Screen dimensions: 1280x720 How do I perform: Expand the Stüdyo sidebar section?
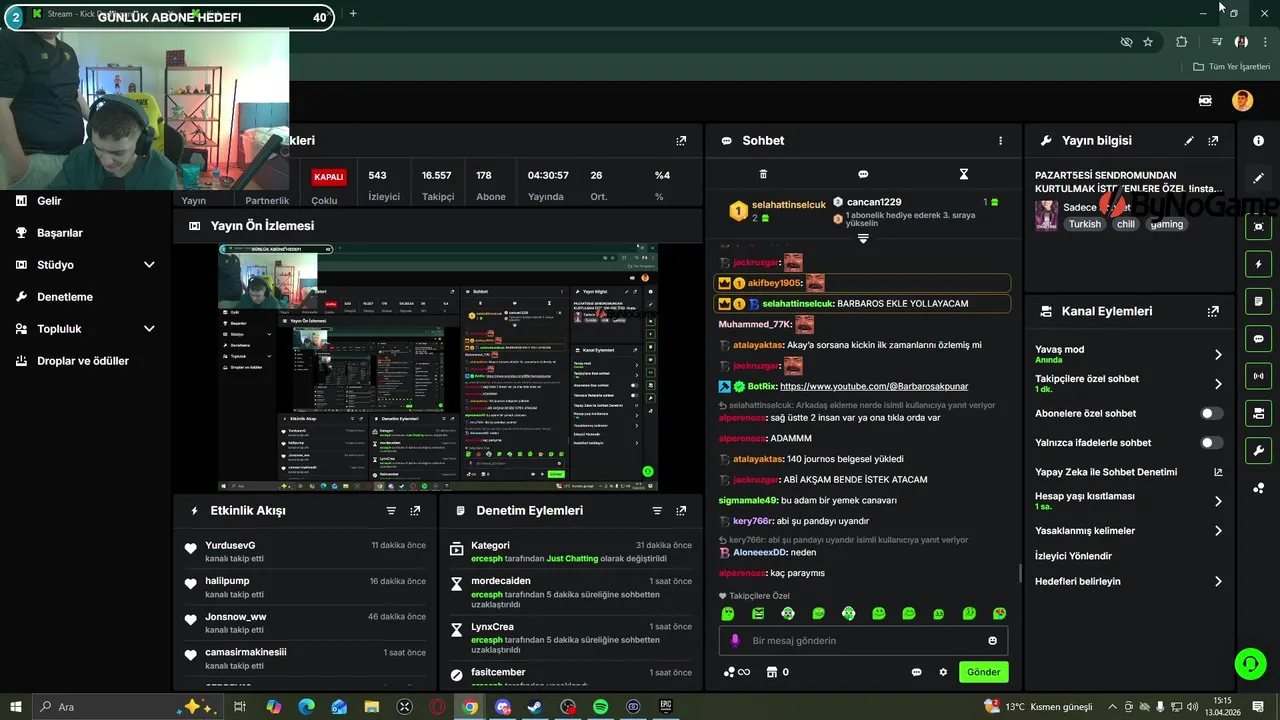[x=149, y=265]
